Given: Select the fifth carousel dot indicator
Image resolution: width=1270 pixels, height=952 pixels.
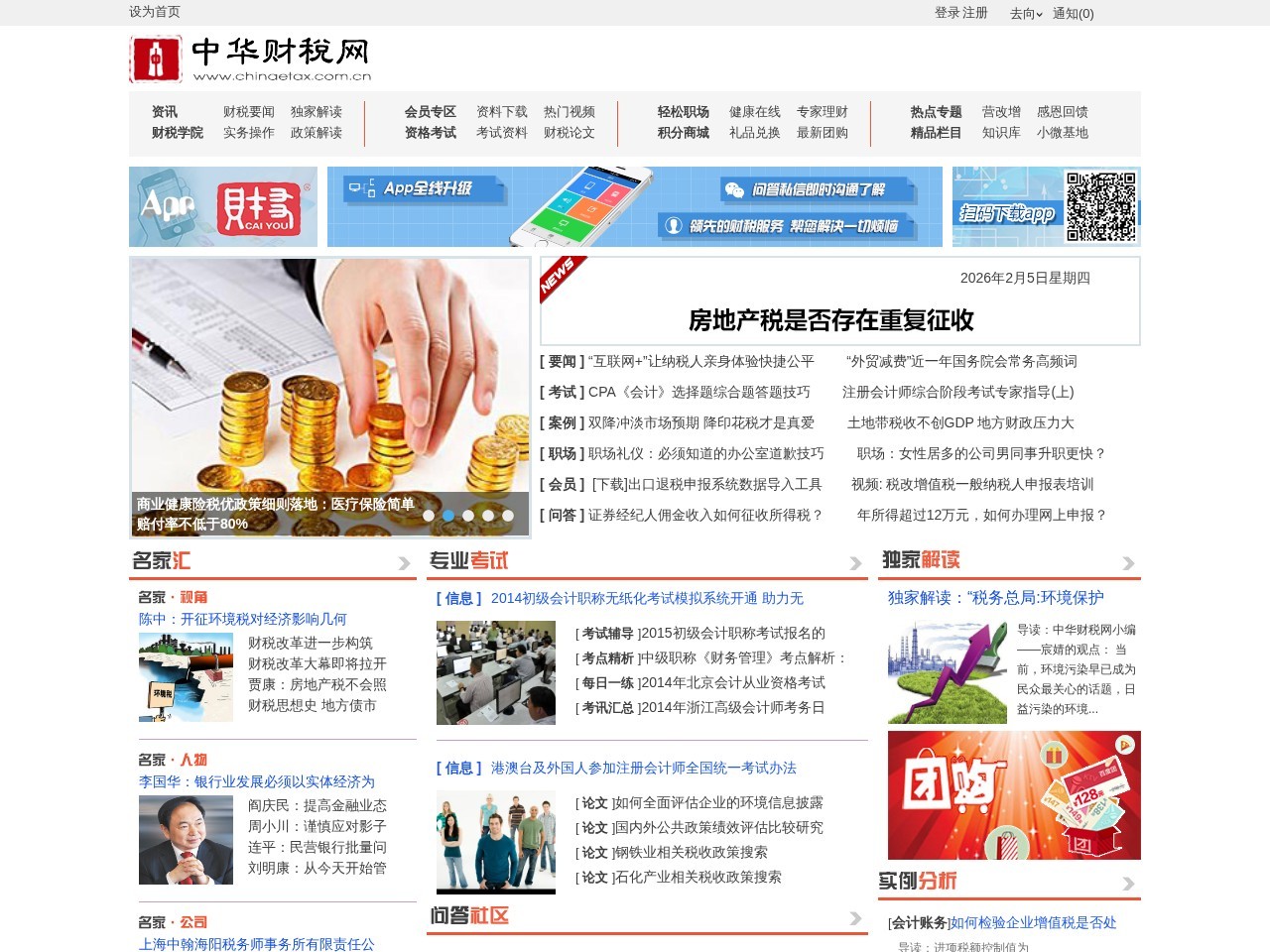Looking at the screenshot, I should point(508,516).
